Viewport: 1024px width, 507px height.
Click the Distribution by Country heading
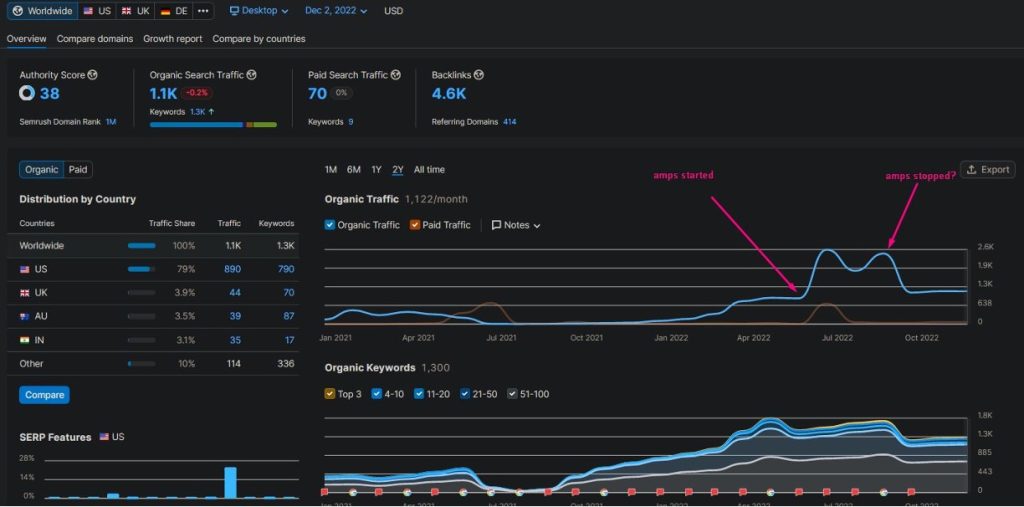(x=78, y=199)
